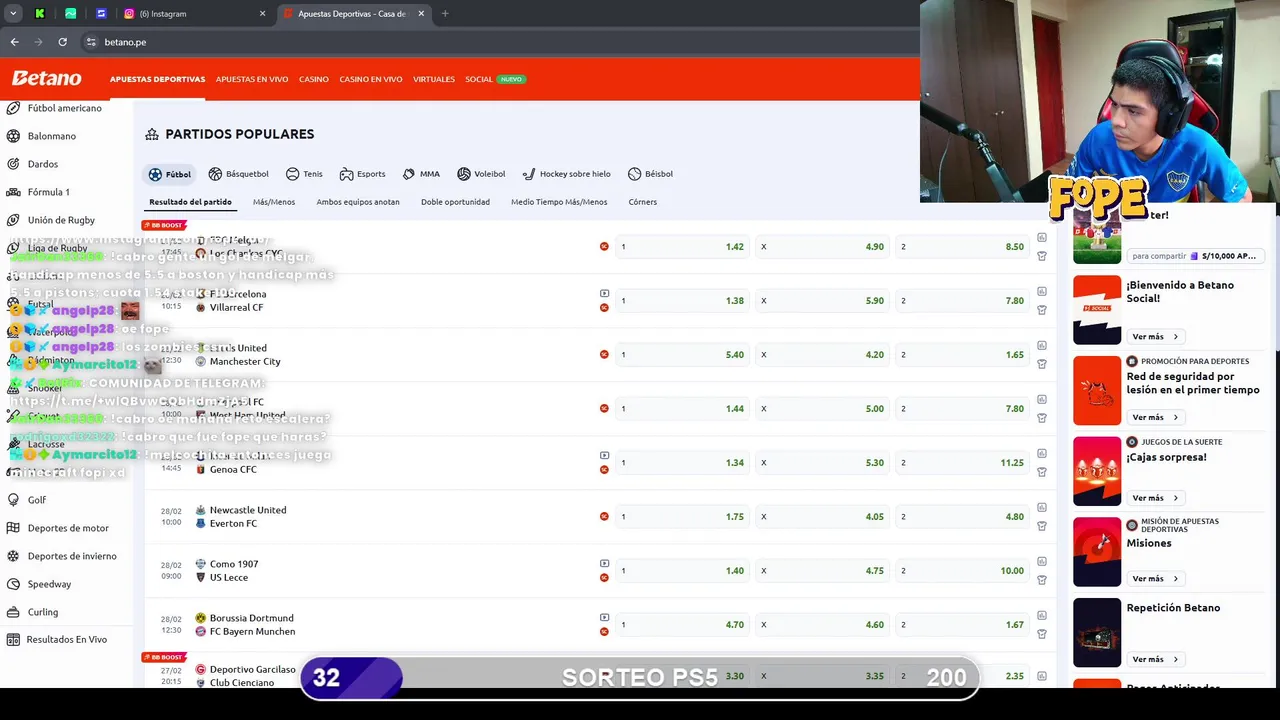Select the MMA sport filter

coord(421,174)
